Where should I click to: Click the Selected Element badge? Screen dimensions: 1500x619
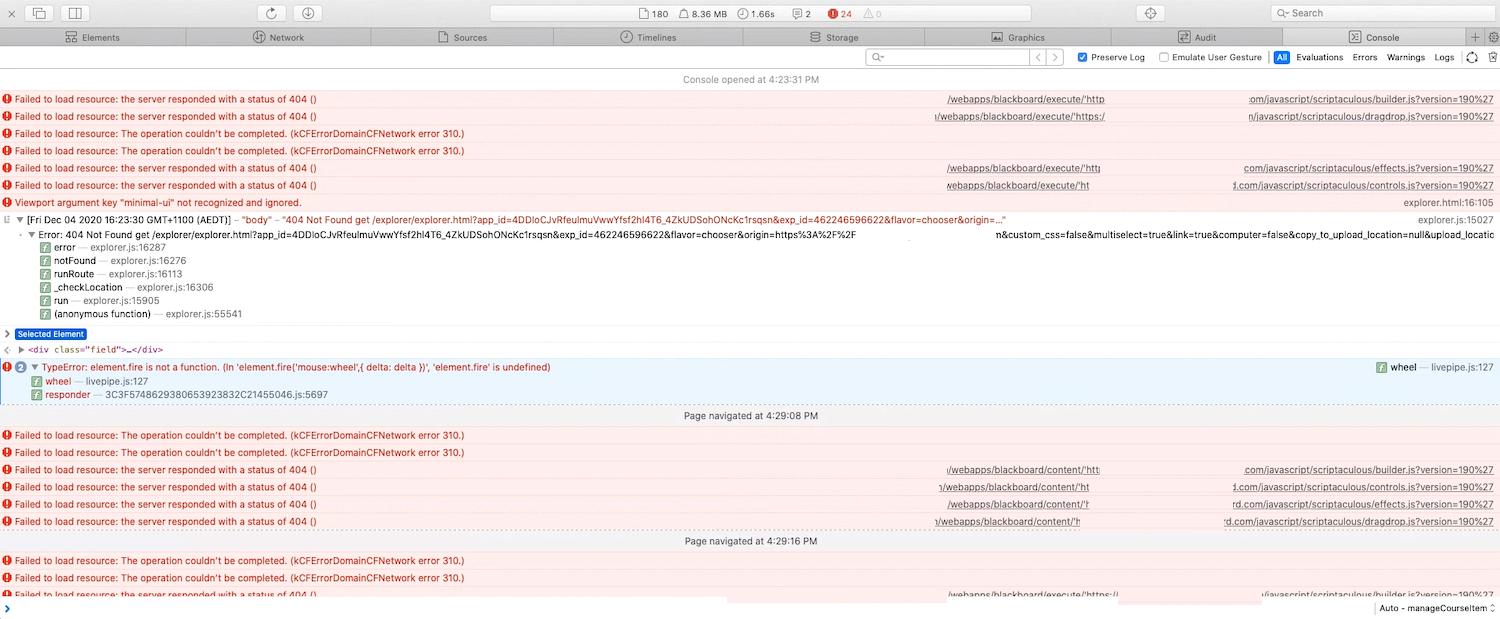click(x=51, y=334)
